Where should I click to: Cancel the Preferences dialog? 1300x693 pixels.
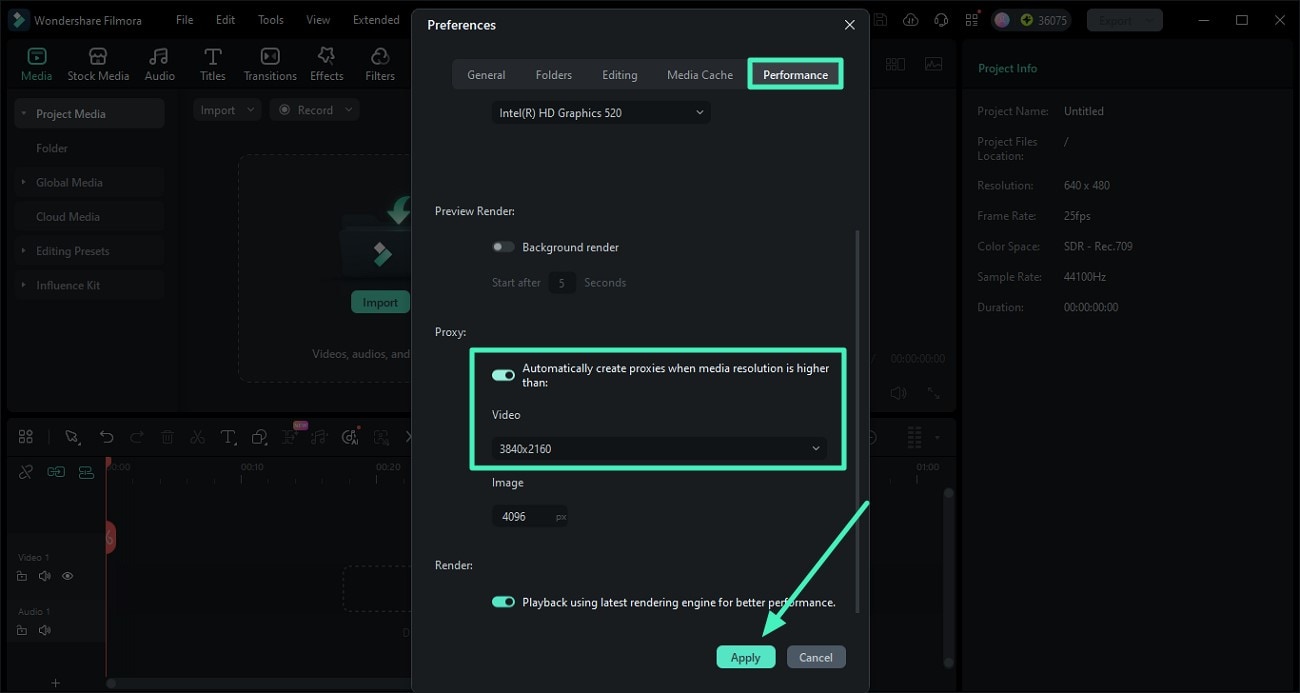pyautogui.click(x=816, y=657)
